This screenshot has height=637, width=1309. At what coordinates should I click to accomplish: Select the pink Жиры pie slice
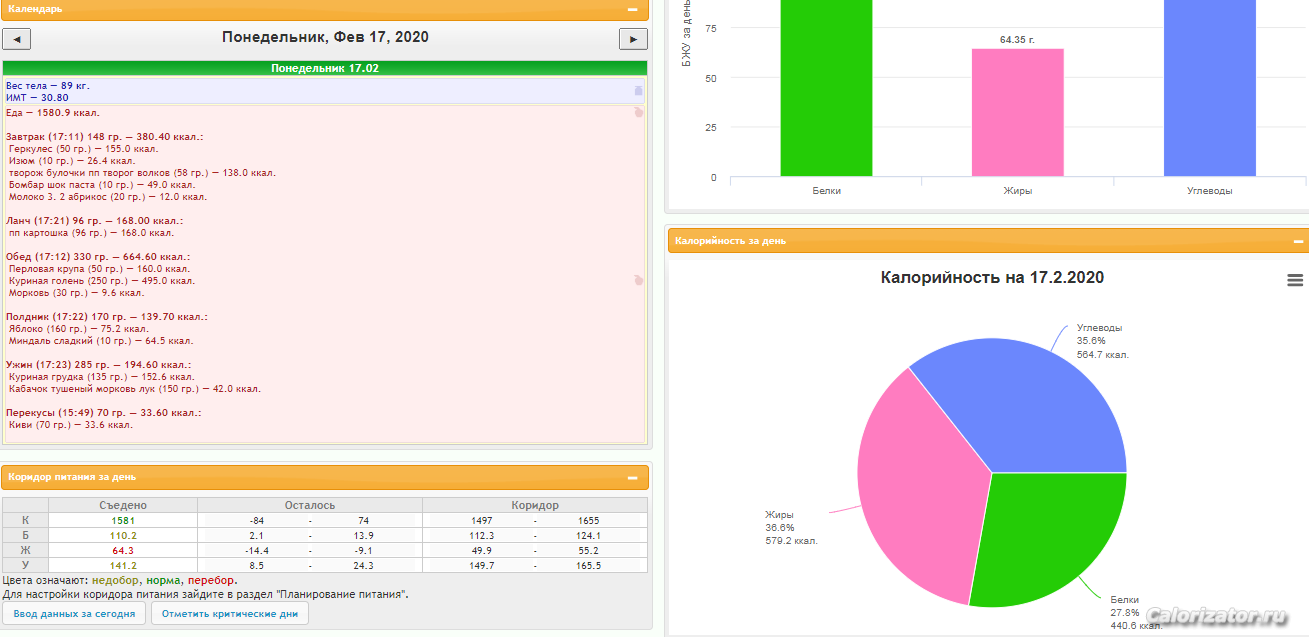(x=915, y=480)
